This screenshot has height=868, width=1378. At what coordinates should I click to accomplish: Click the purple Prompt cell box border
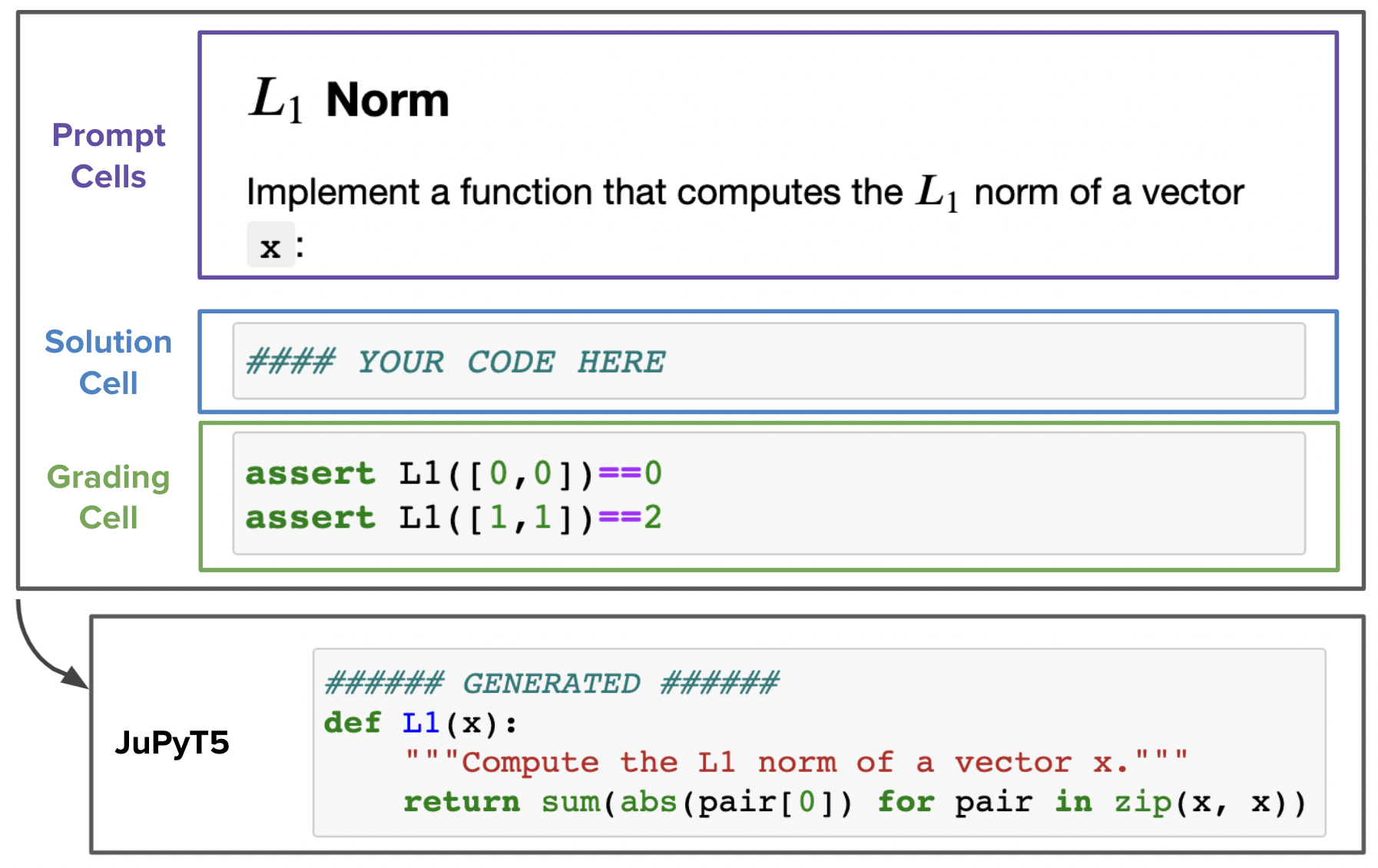click(x=768, y=33)
